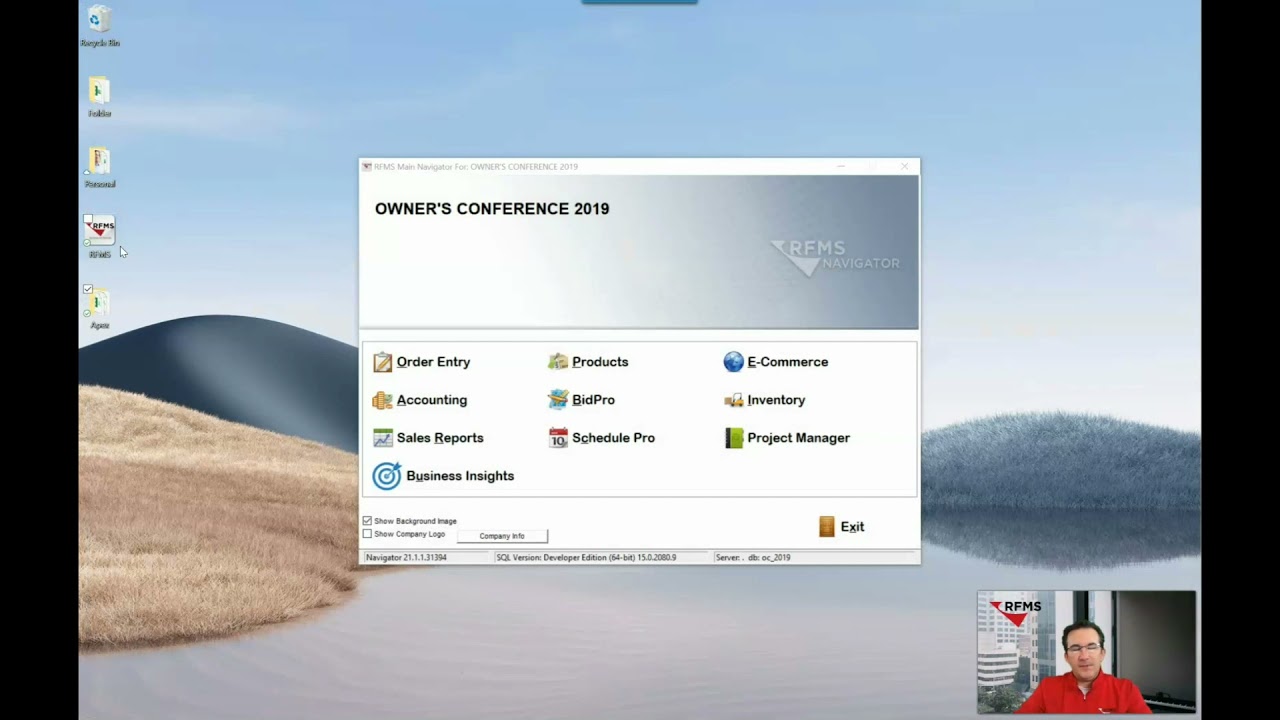Tick the RFMS shortcut's selection checkbox
The image size is (1280, 720).
click(87, 220)
